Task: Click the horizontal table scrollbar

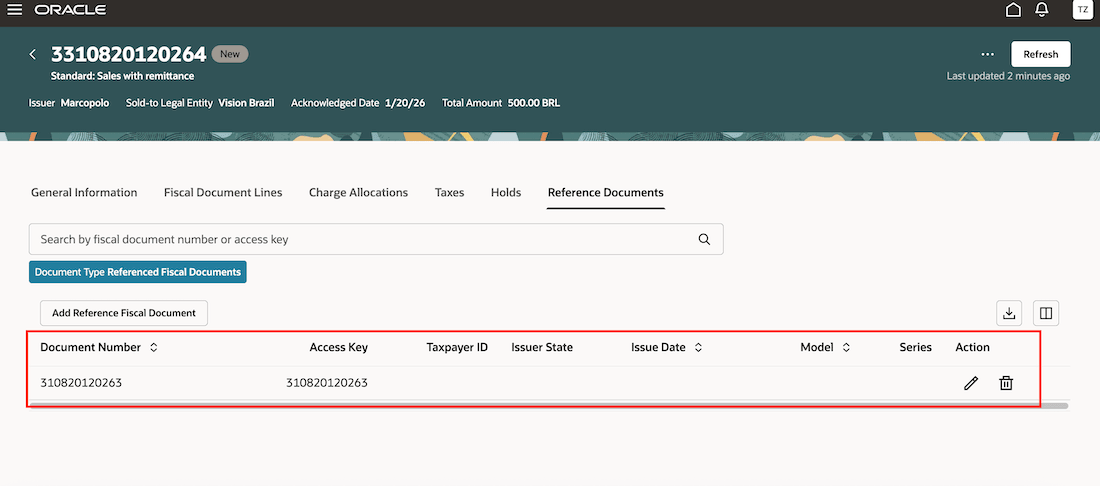Action: 548,405
